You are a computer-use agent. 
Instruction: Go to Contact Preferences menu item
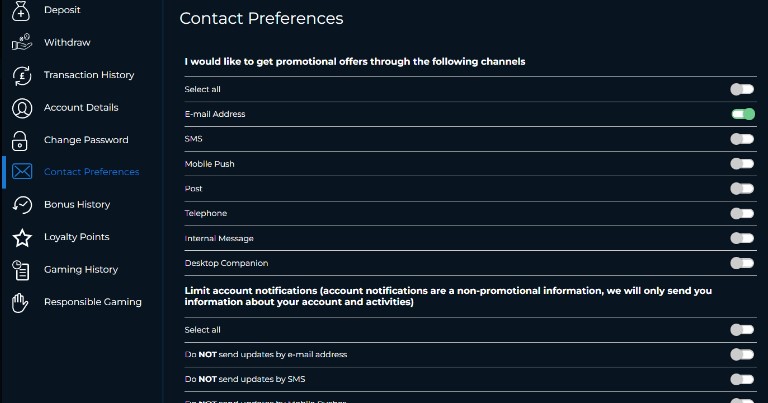[92, 172]
